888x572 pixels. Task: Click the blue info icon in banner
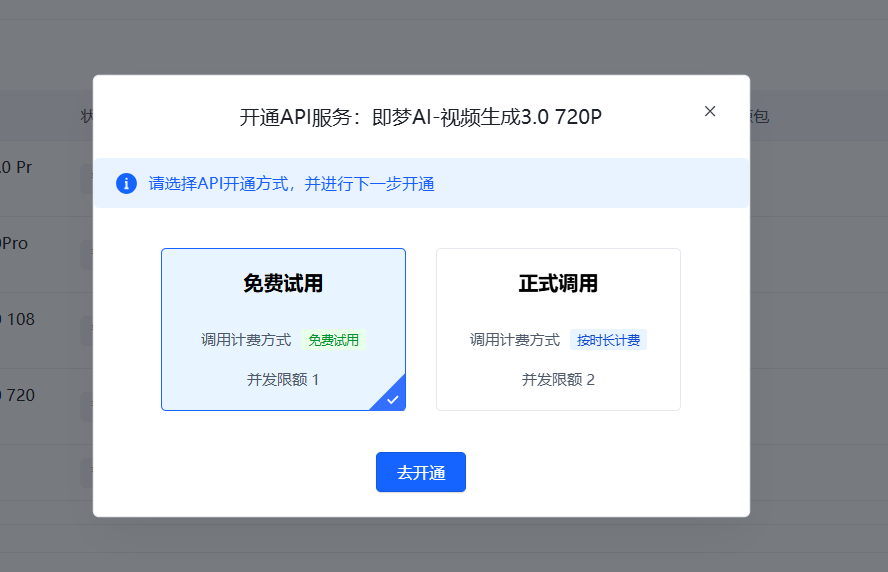point(126,183)
